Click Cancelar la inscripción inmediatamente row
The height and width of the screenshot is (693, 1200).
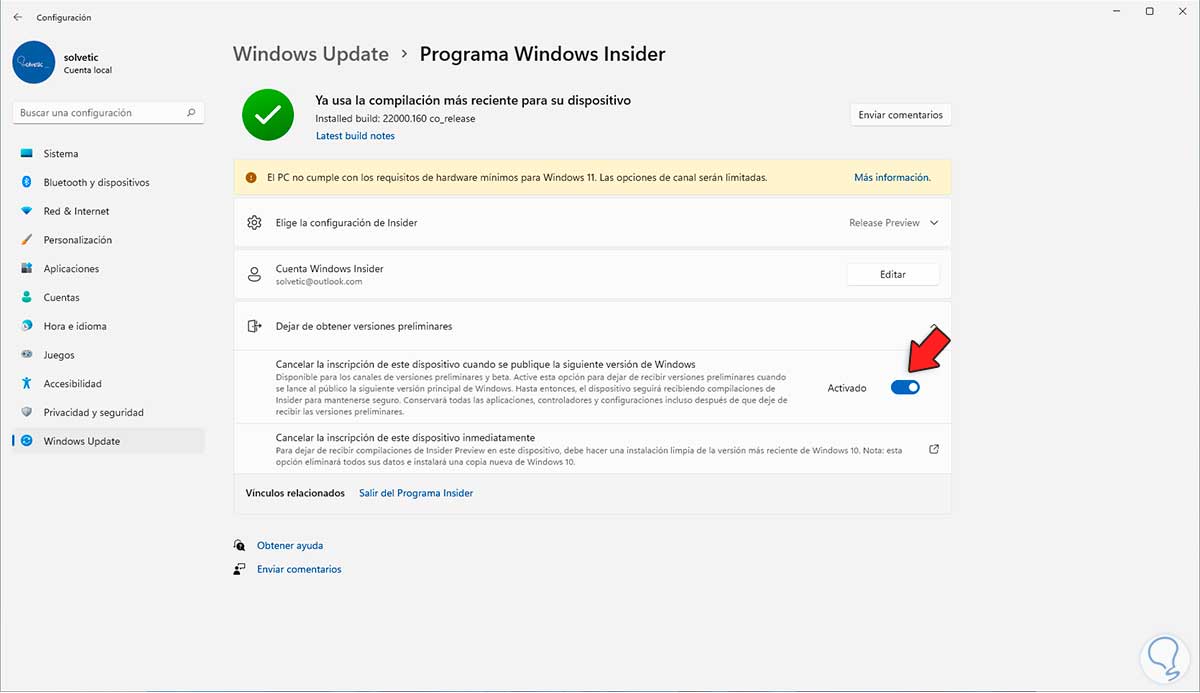pos(592,450)
